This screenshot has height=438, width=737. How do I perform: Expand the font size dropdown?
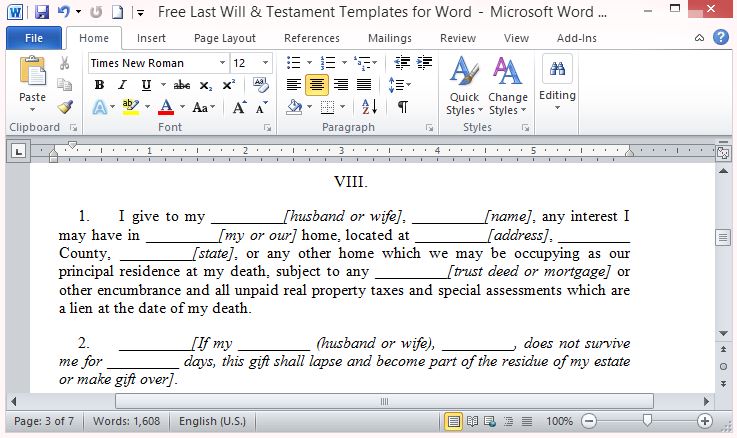tap(264, 63)
